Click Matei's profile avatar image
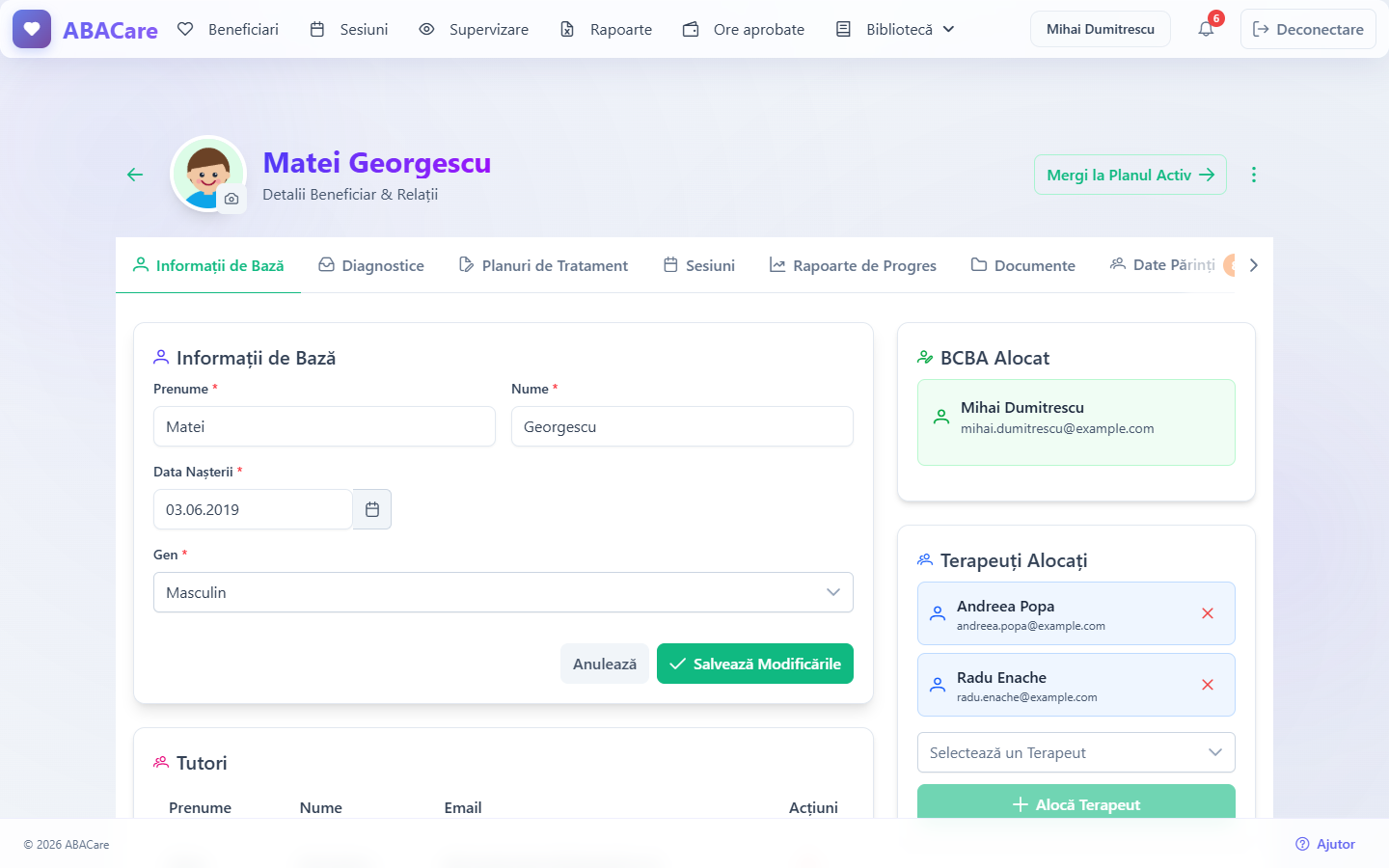Image resolution: width=1389 pixels, height=868 pixels. pyautogui.click(x=208, y=174)
